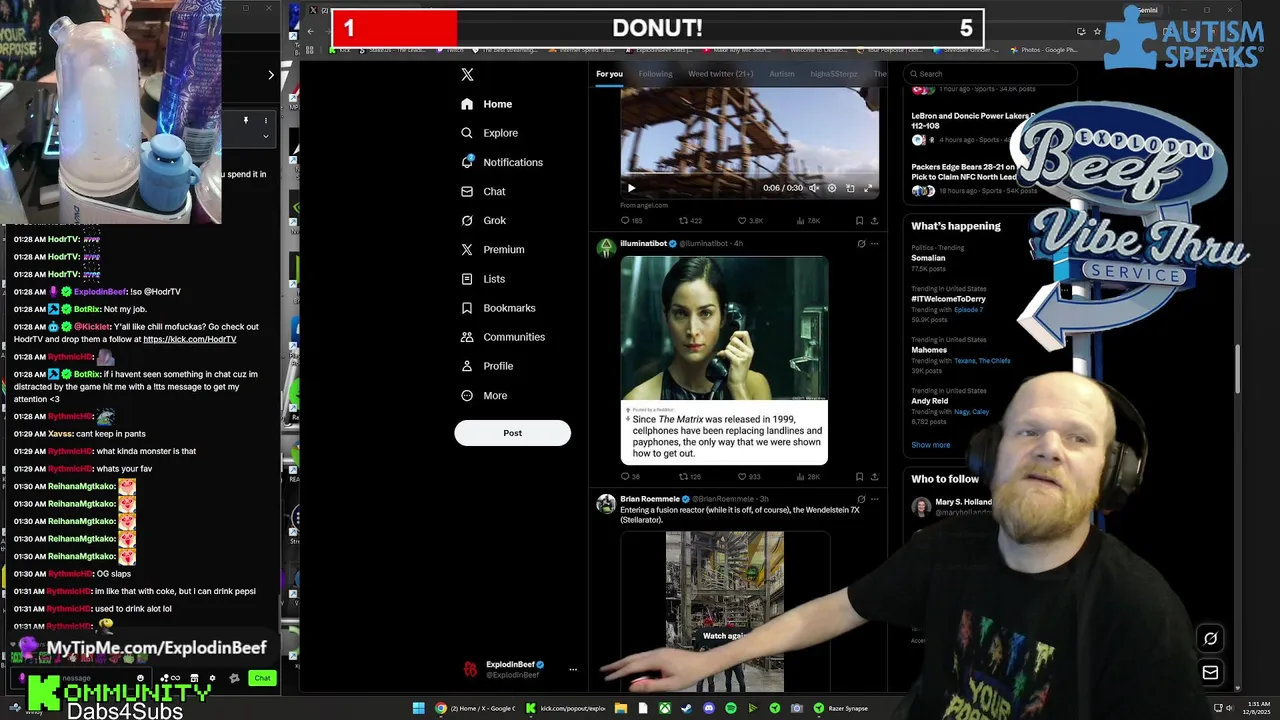Open the Andy Reid trending topic
Viewport: 1280px width, 720px height.
(x=929, y=401)
